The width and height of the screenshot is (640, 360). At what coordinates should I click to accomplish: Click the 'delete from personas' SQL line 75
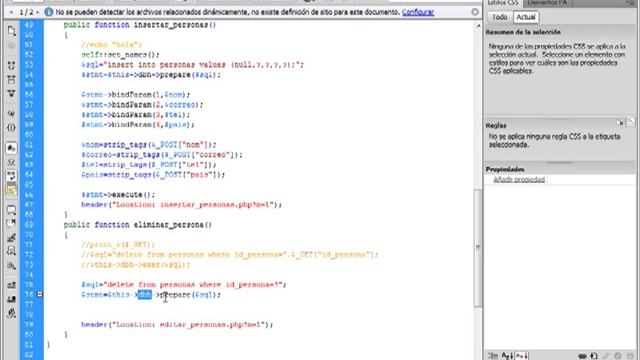point(184,284)
